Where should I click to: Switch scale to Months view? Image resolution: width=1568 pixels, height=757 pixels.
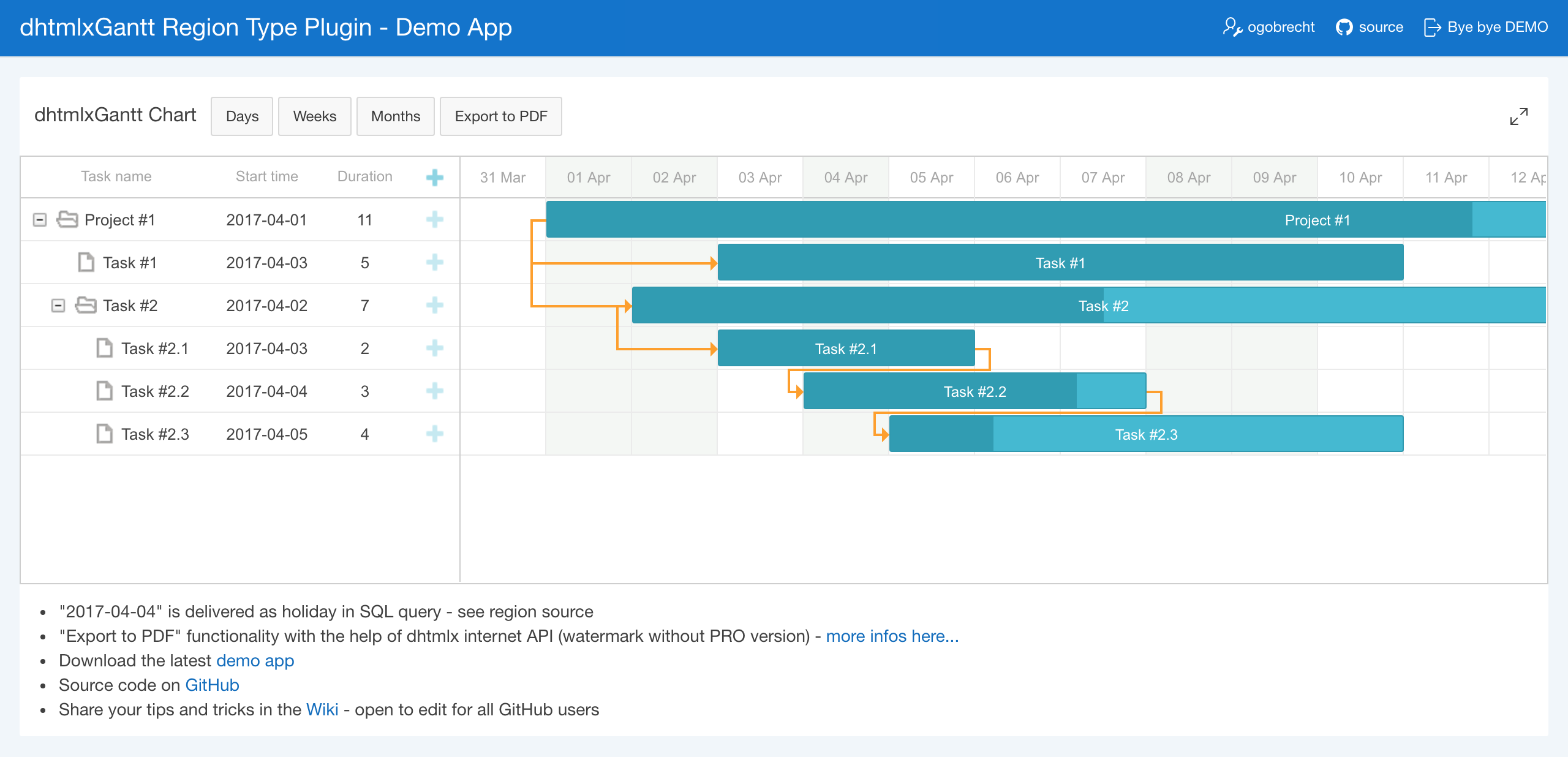395,116
